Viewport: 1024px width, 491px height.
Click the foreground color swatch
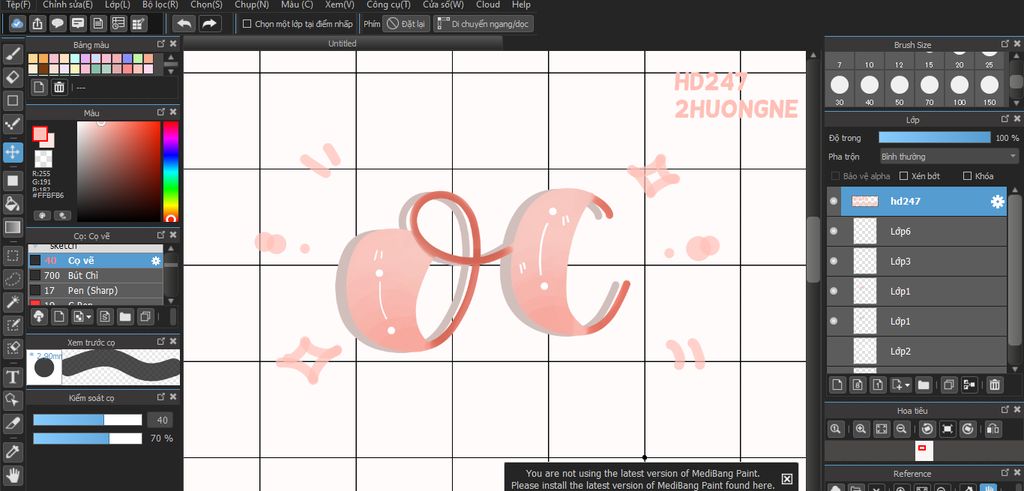40,135
